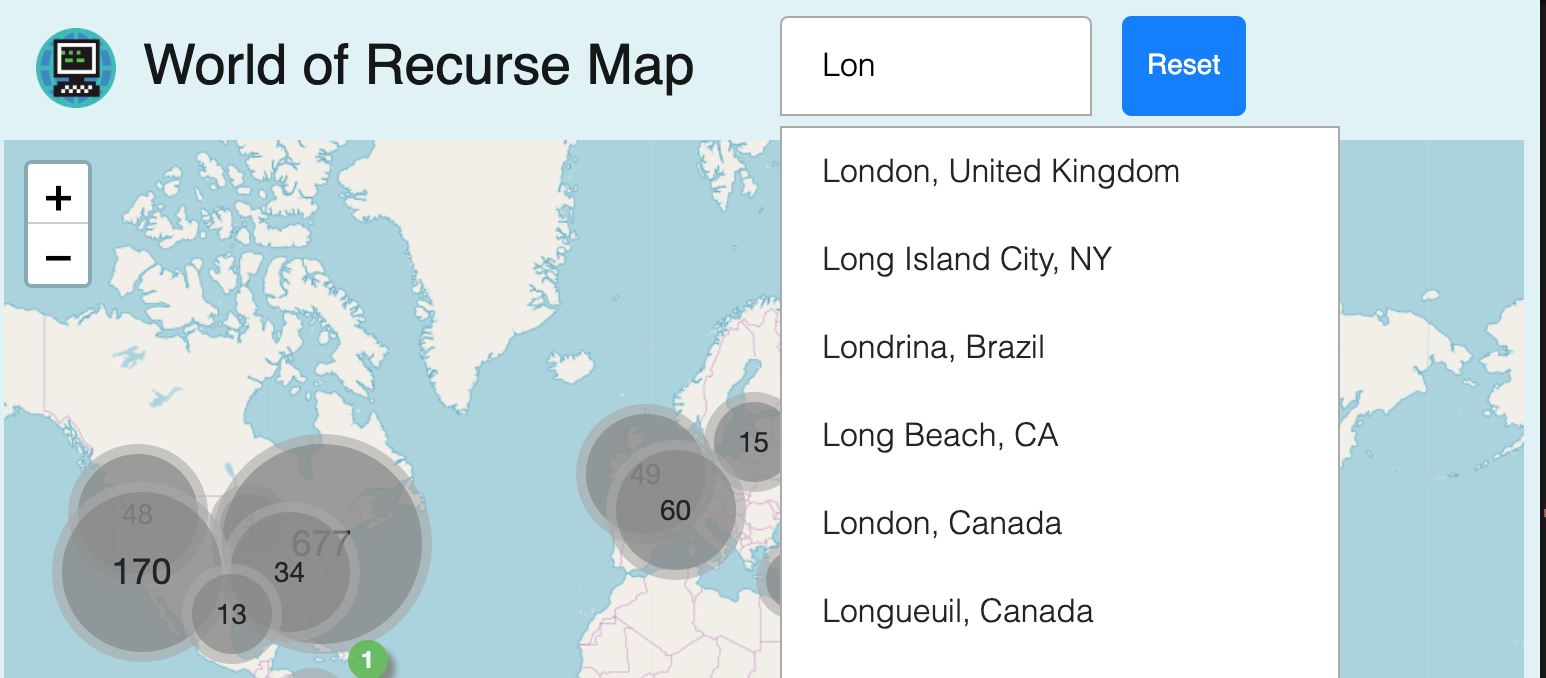The height and width of the screenshot is (678, 1546).
Task: Open the 170 marker cluster
Action: [x=141, y=572]
